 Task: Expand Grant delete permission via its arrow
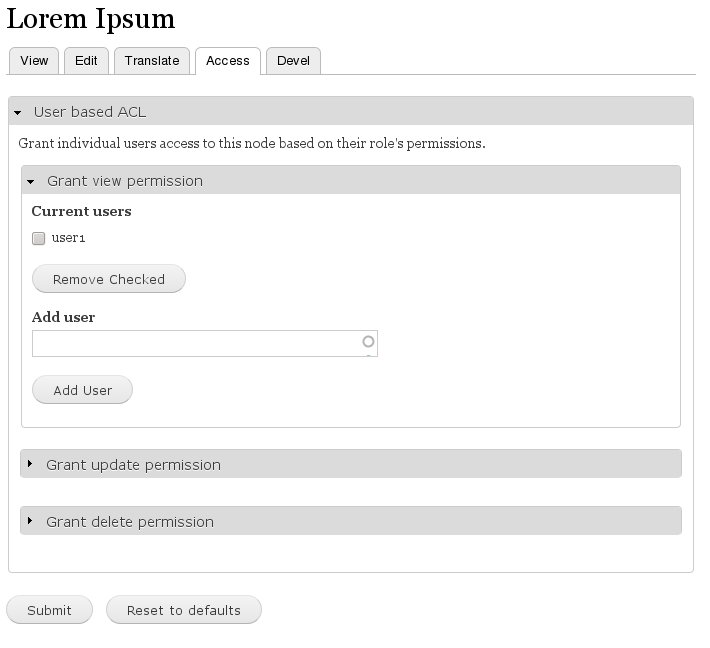30,520
